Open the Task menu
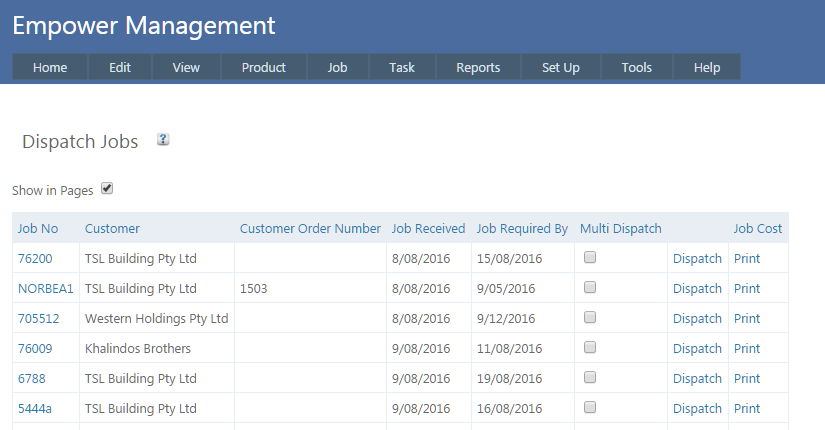The height and width of the screenshot is (430, 825). pyautogui.click(x=402, y=67)
